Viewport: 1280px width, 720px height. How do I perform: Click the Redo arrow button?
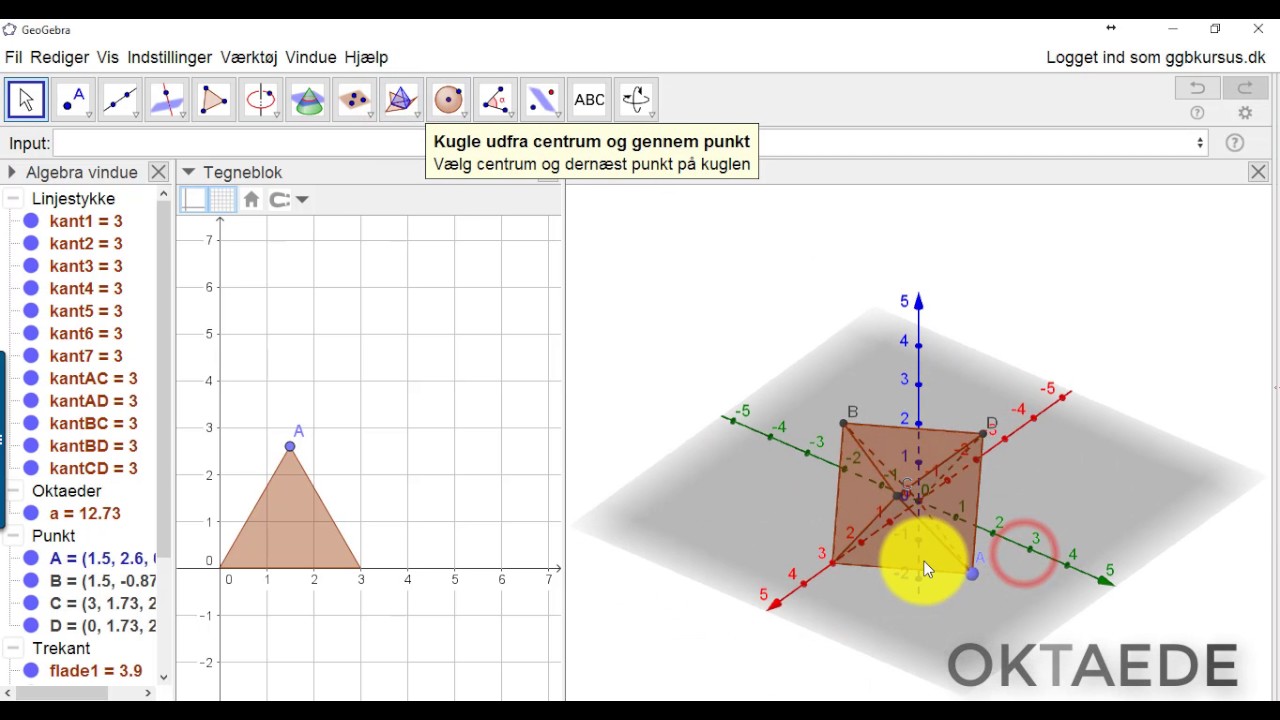[1245, 89]
